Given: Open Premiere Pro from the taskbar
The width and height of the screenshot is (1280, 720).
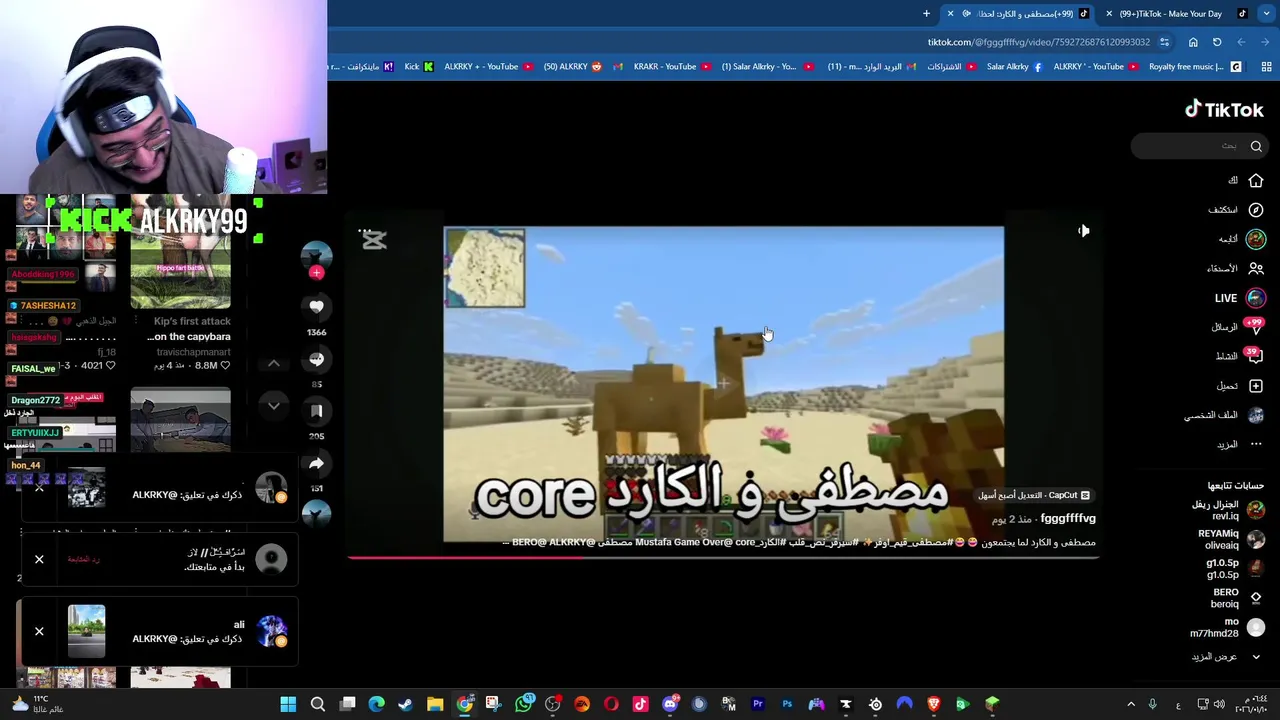Looking at the screenshot, I should pyautogui.click(x=758, y=705).
